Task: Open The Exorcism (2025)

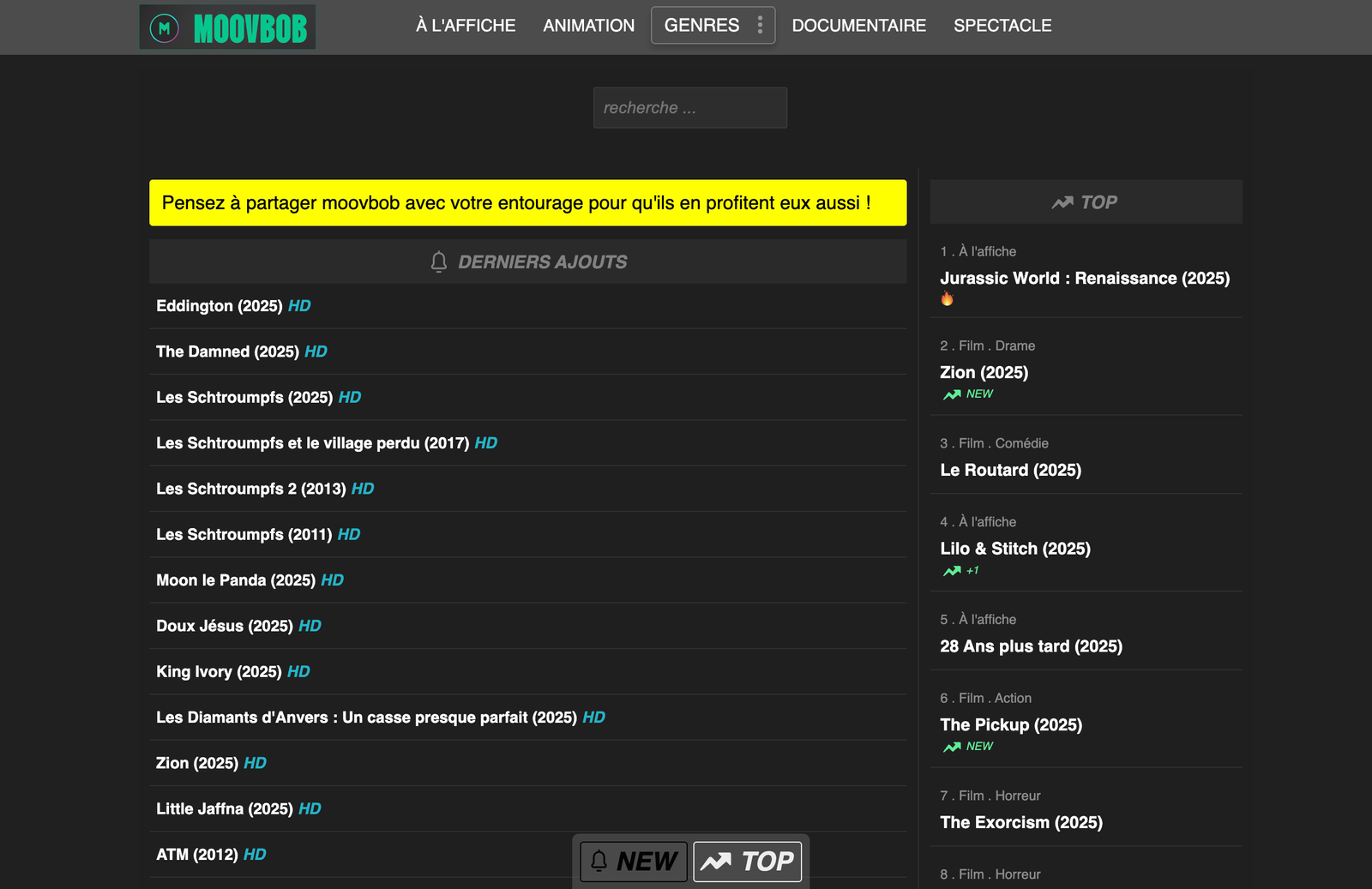Action: (1021, 823)
